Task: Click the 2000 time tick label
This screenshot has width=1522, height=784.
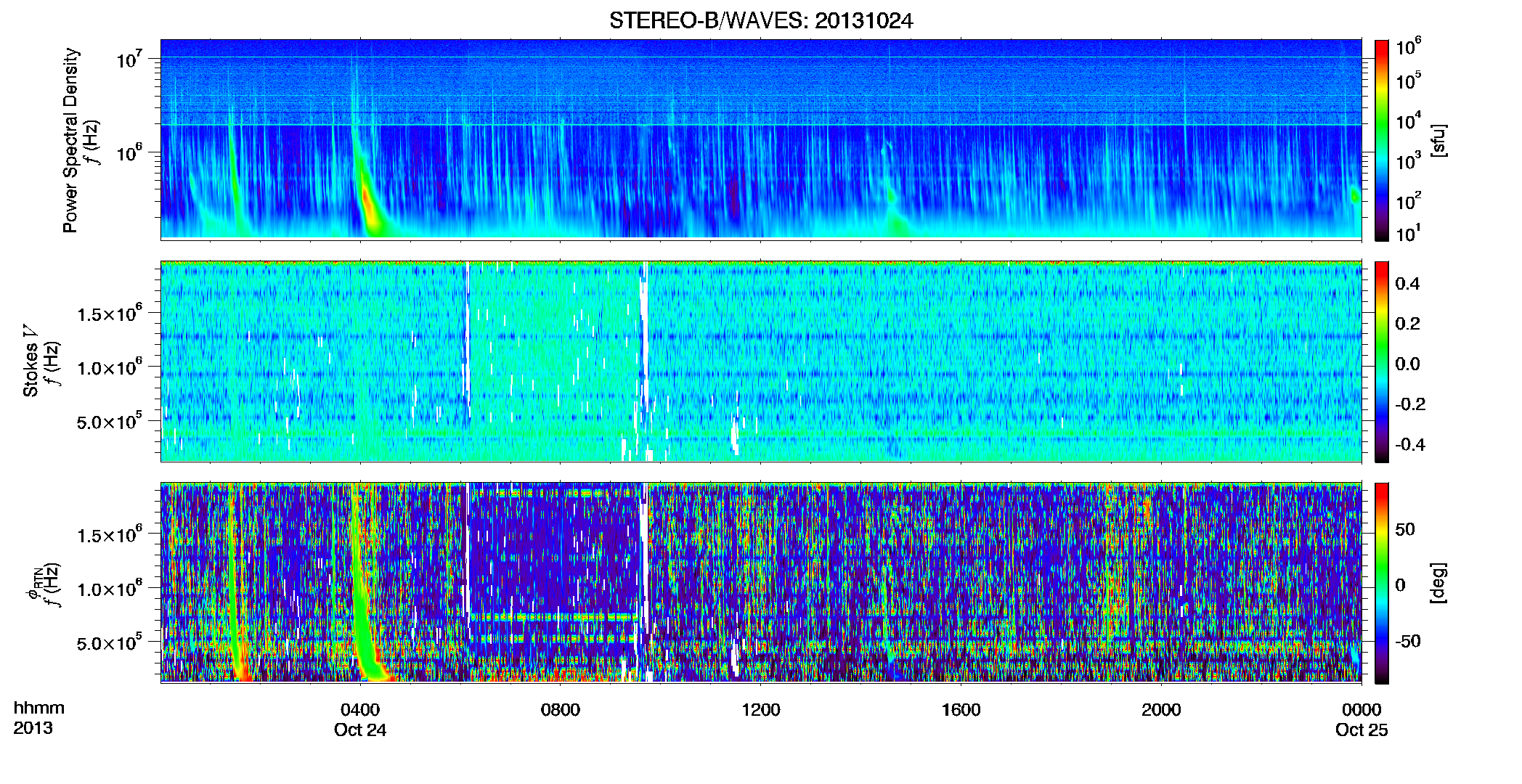Action: 1161,709
